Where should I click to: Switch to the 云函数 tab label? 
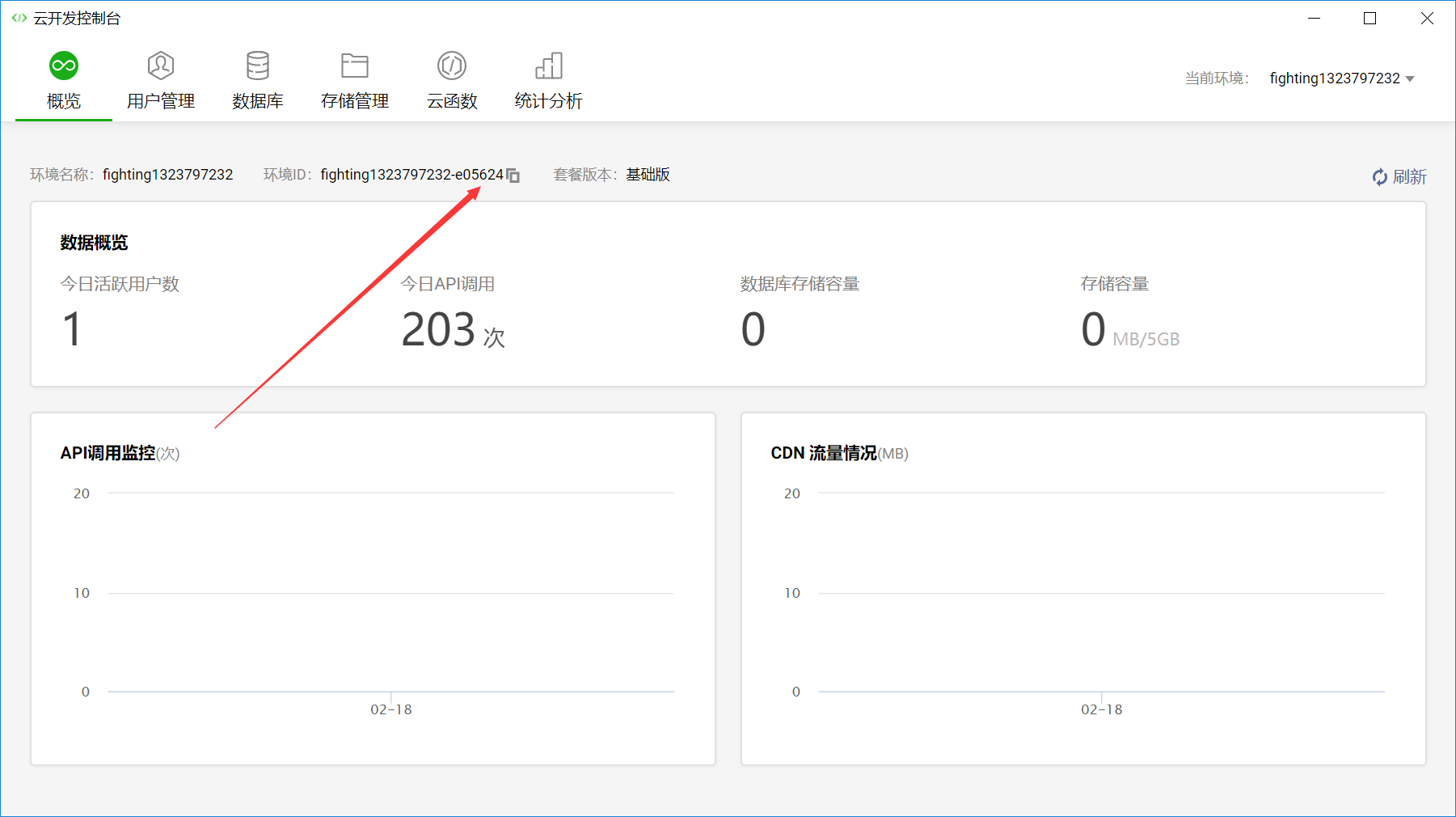click(x=452, y=101)
